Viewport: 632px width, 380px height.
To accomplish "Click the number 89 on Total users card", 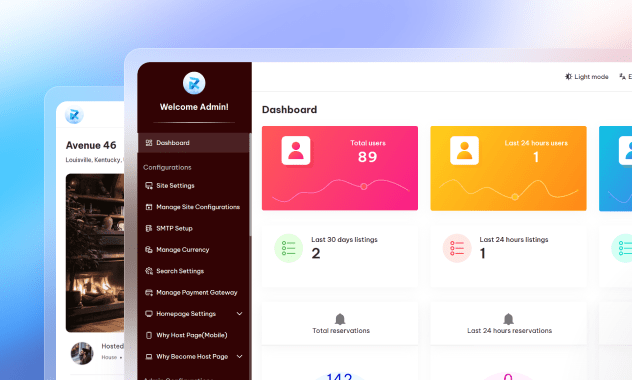I will [368, 157].
